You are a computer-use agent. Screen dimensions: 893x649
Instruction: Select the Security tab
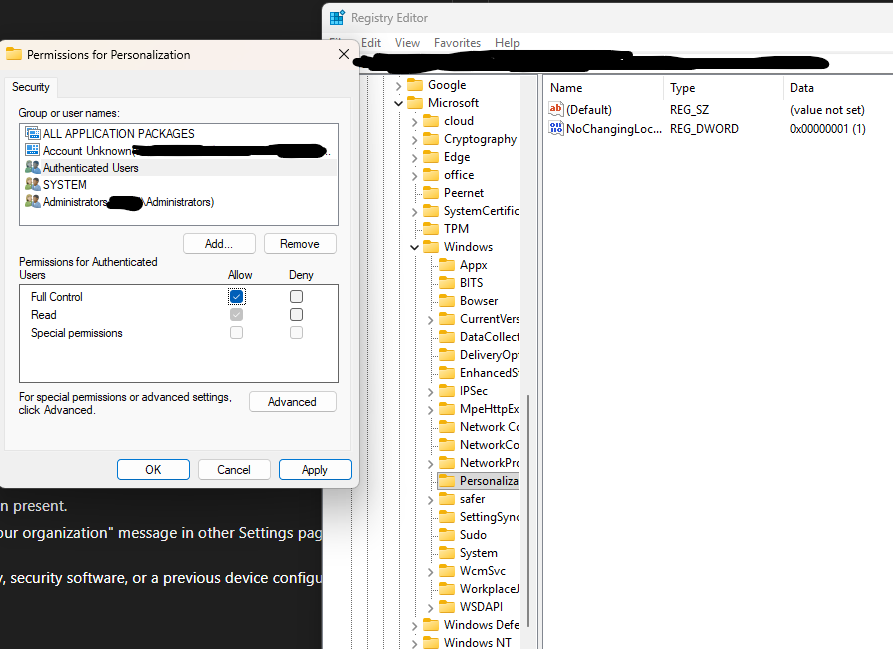tap(31, 87)
